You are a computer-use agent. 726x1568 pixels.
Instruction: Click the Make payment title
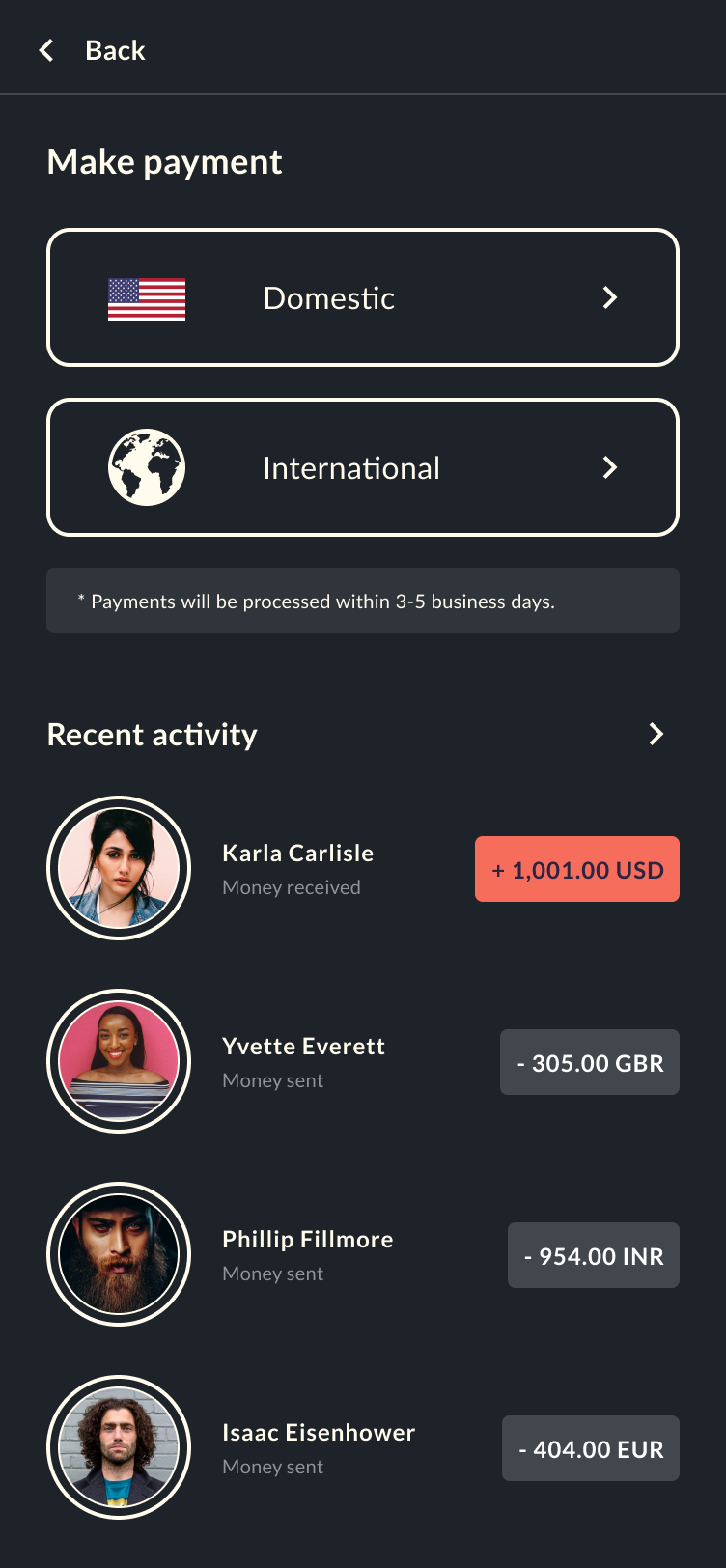click(x=164, y=161)
